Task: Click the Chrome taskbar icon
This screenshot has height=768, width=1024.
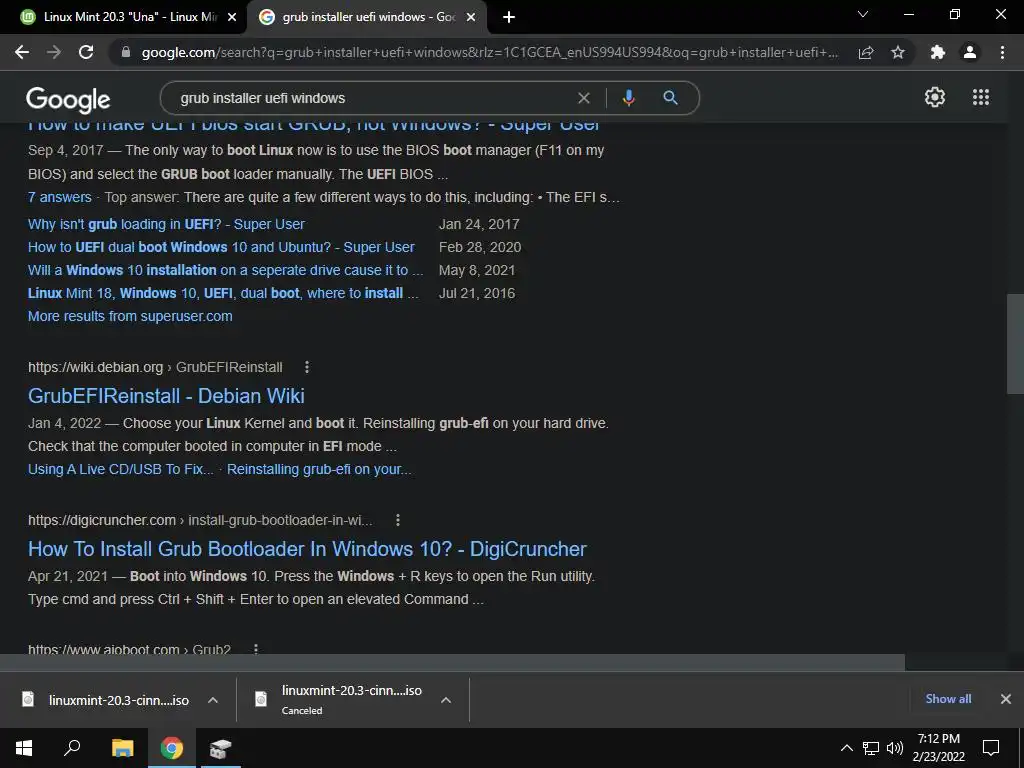Action: pyautogui.click(x=172, y=748)
